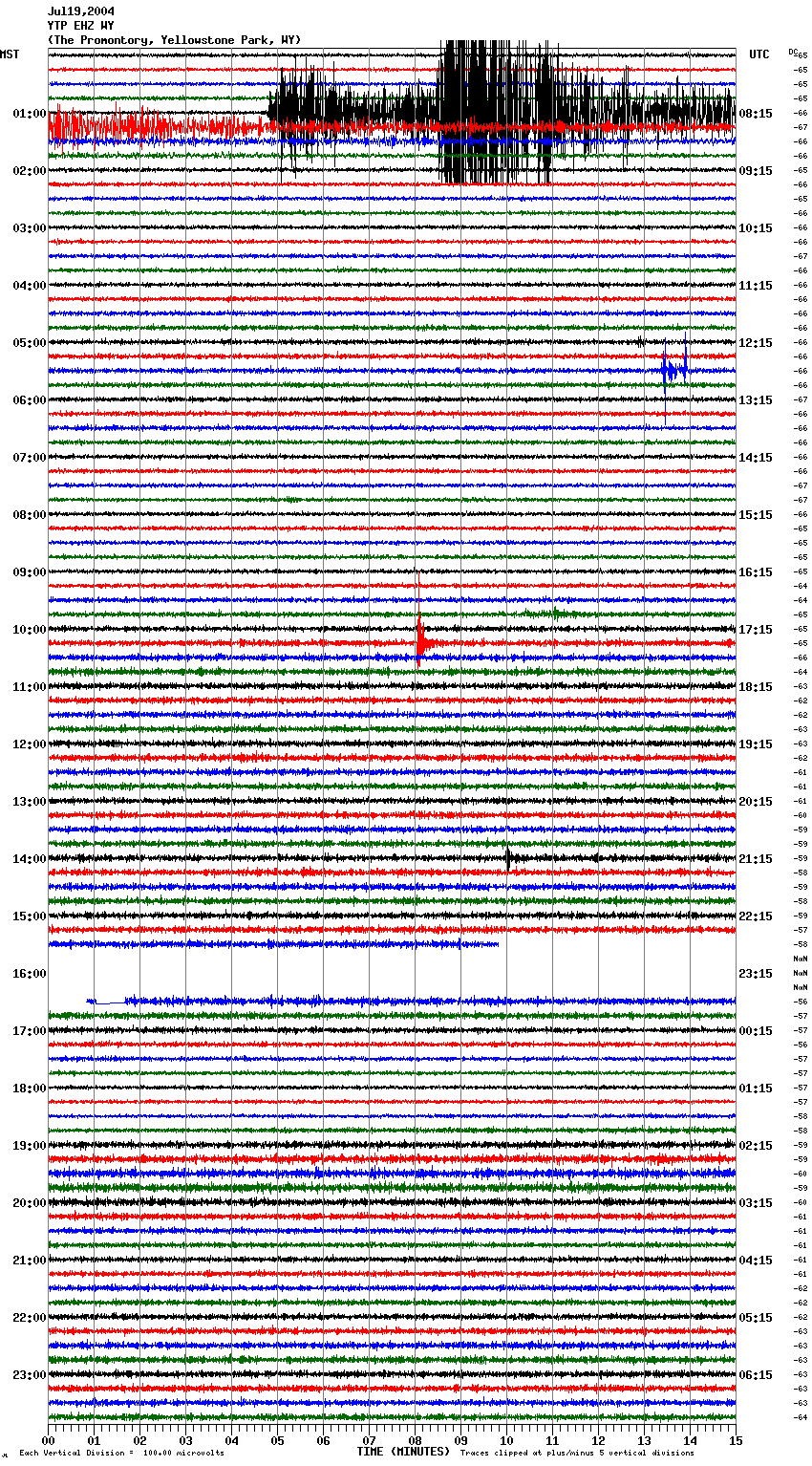Click the "12:15" UTC time label
Image resolution: width=812 pixels, height=1466 pixels.
click(756, 342)
